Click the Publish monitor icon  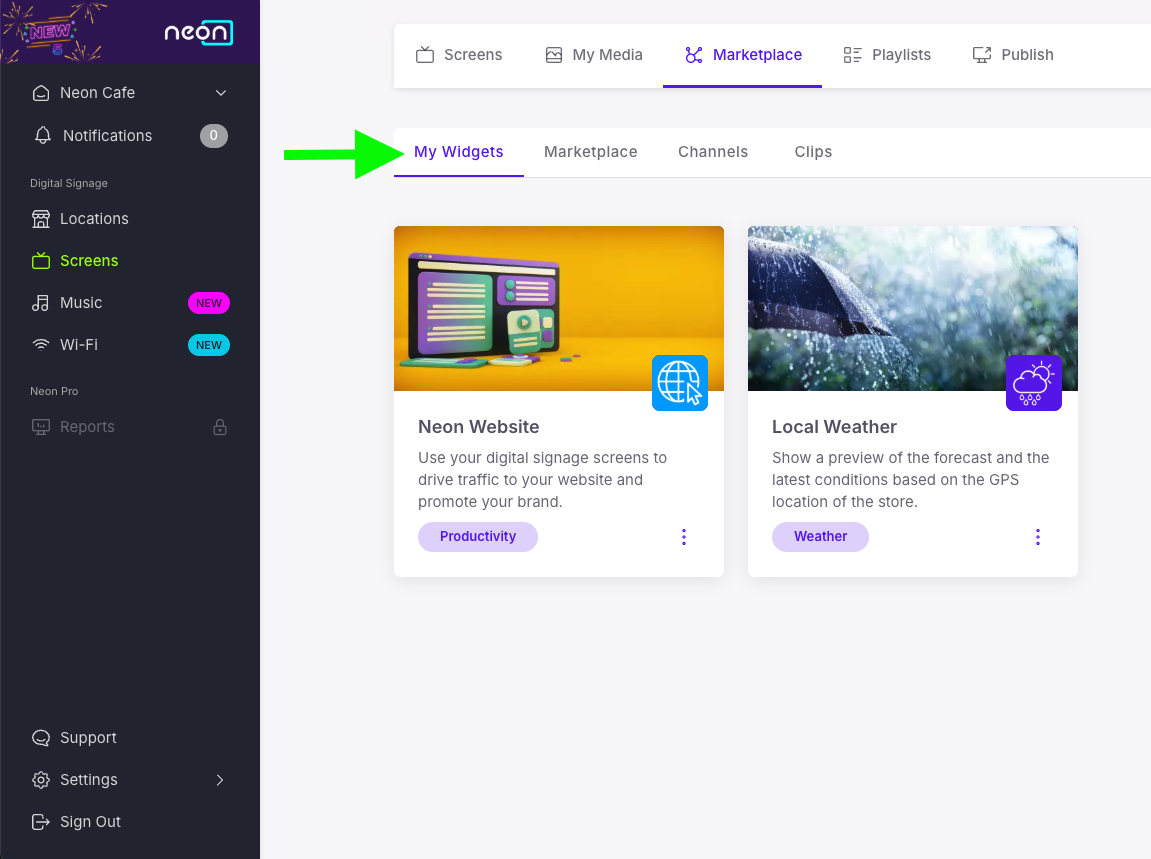click(981, 55)
